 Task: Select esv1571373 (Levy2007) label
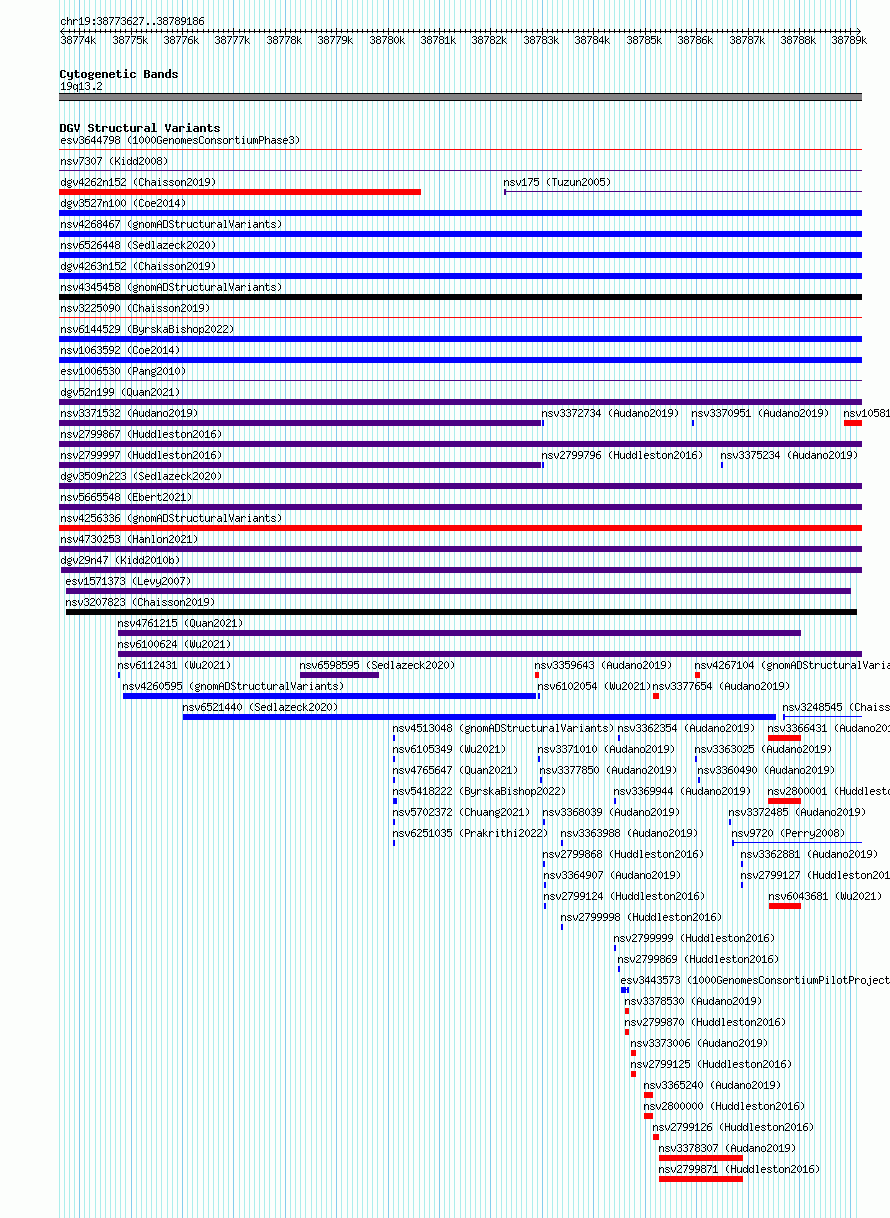point(128,581)
